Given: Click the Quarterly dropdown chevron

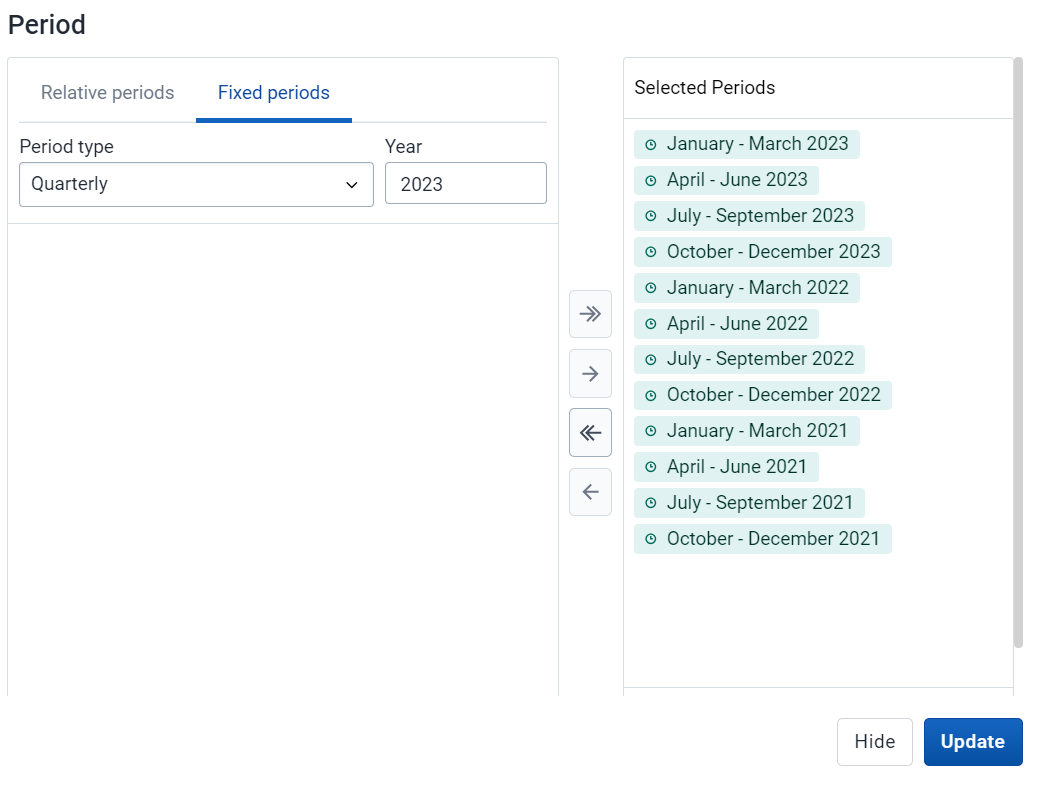Looking at the screenshot, I should pyautogui.click(x=352, y=185).
